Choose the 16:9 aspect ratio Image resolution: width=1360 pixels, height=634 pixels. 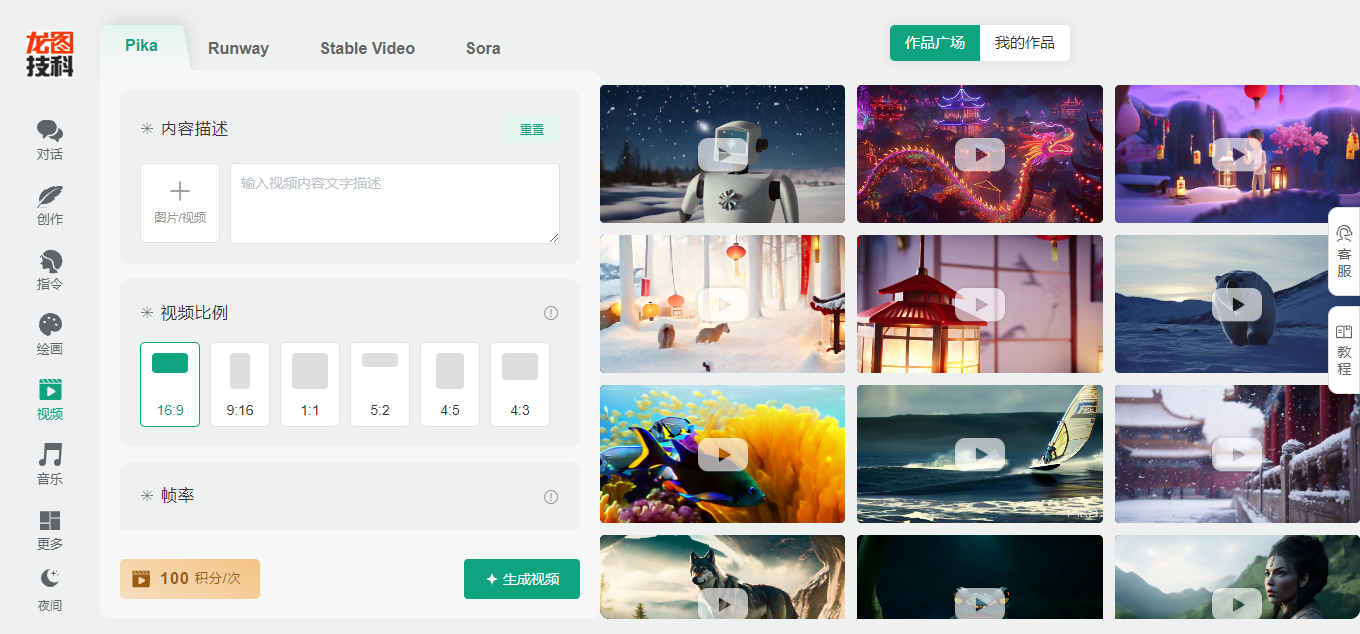tap(170, 384)
